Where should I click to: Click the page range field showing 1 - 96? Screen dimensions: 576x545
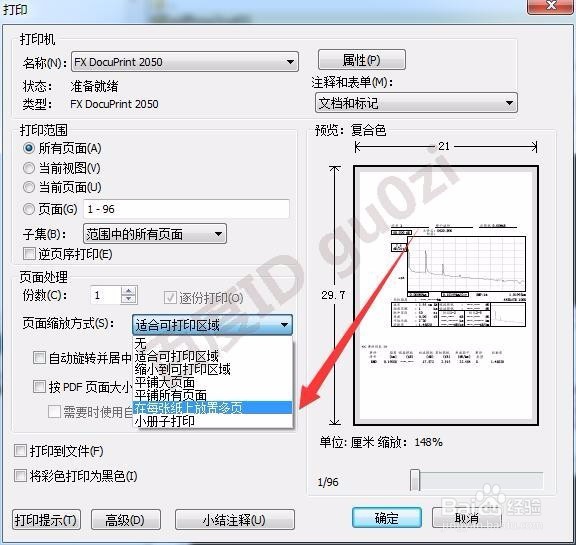[x=186, y=209]
